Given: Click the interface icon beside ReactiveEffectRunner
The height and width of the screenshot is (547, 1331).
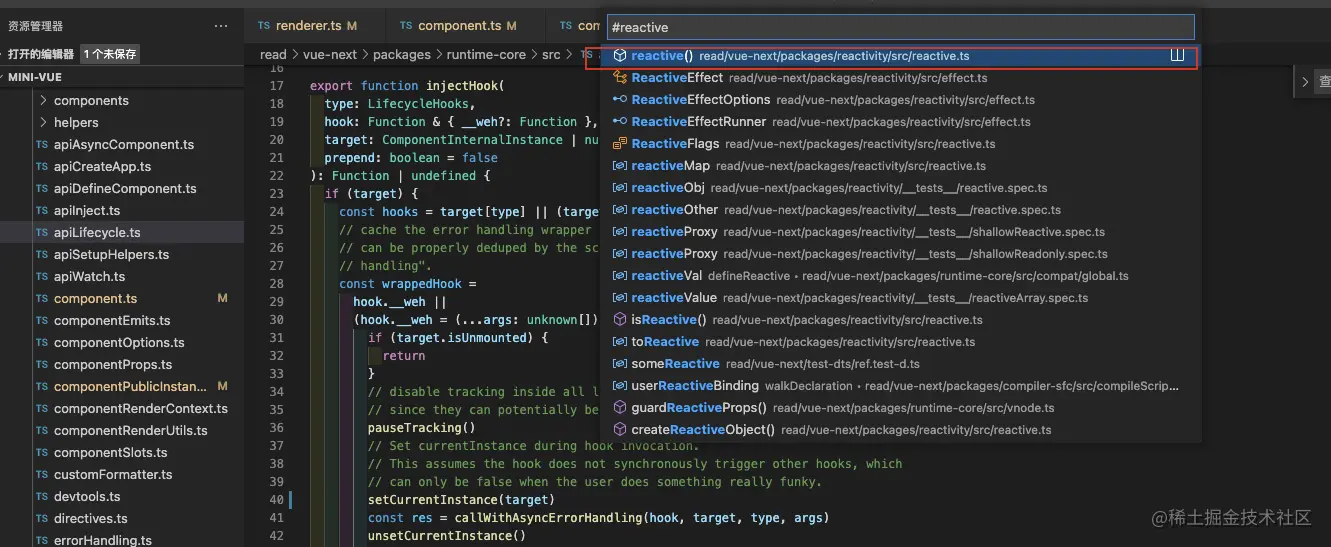Looking at the screenshot, I should click(x=620, y=122).
